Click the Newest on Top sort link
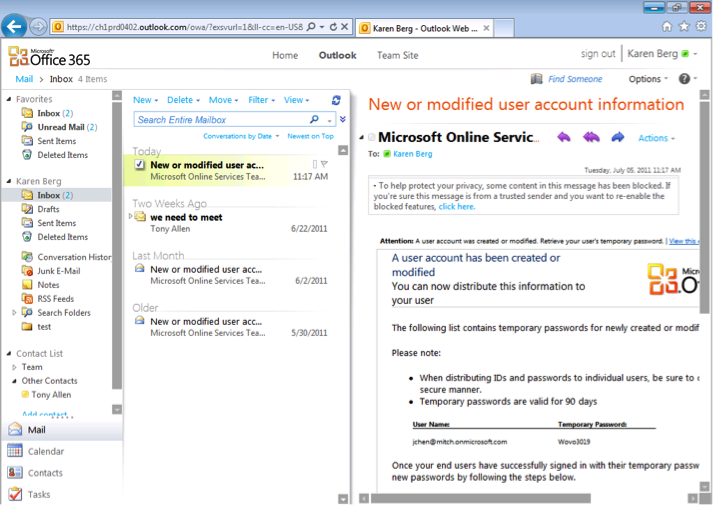 (310, 136)
